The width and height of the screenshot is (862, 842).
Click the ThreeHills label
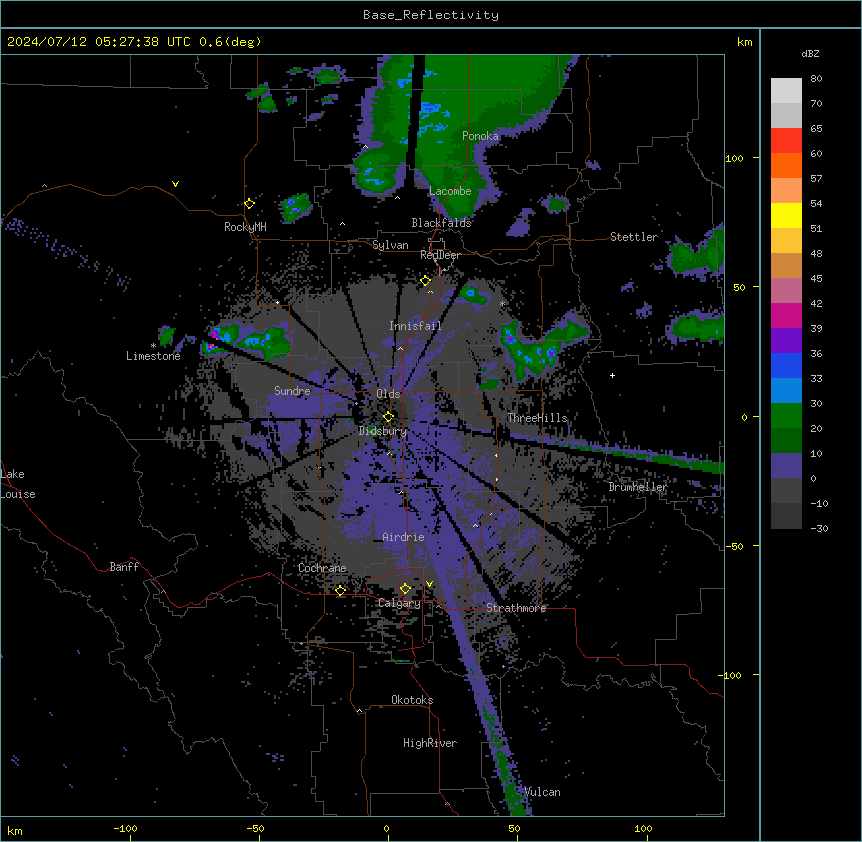[x=537, y=418]
